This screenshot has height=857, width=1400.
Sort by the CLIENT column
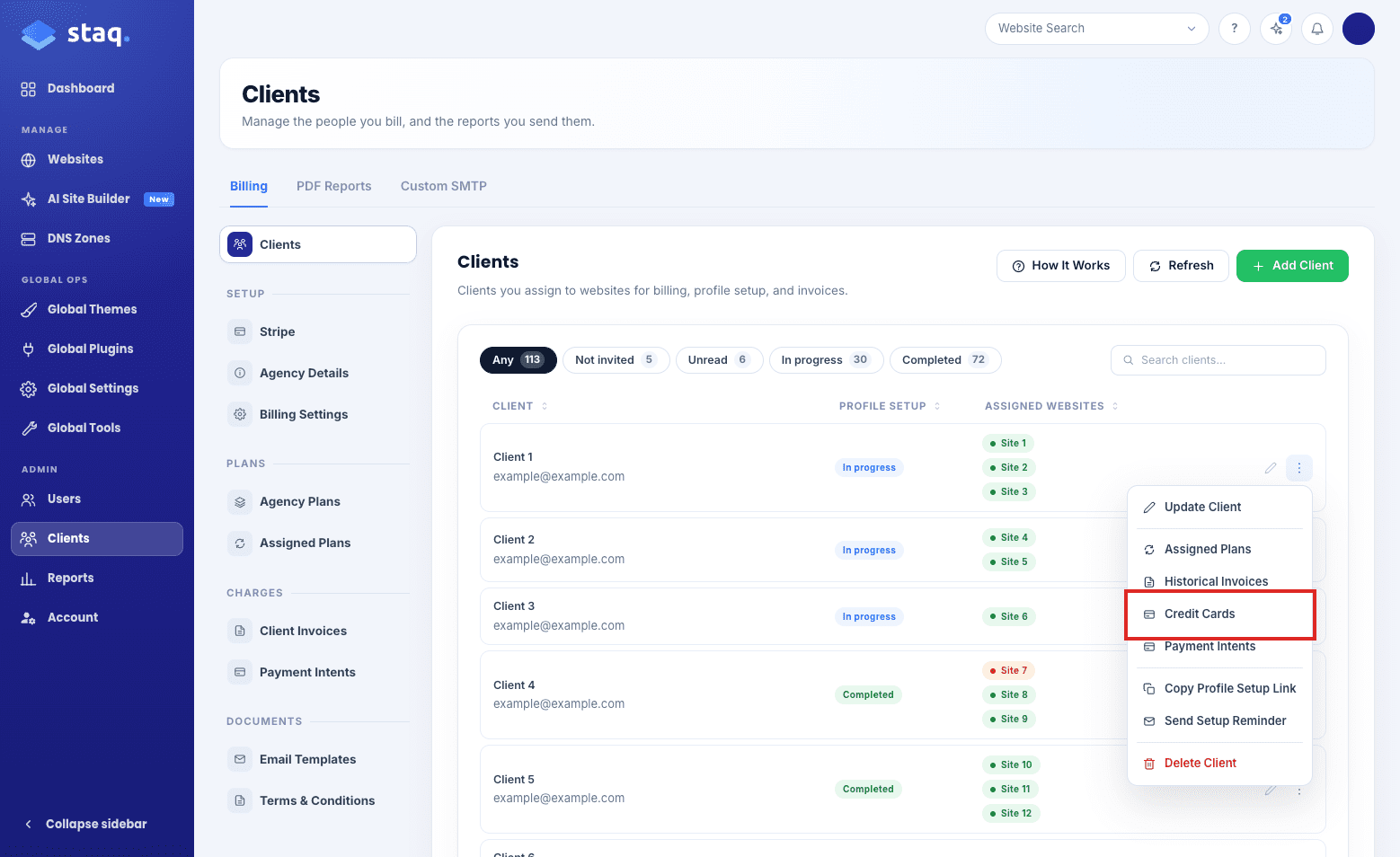click(520, 406)
